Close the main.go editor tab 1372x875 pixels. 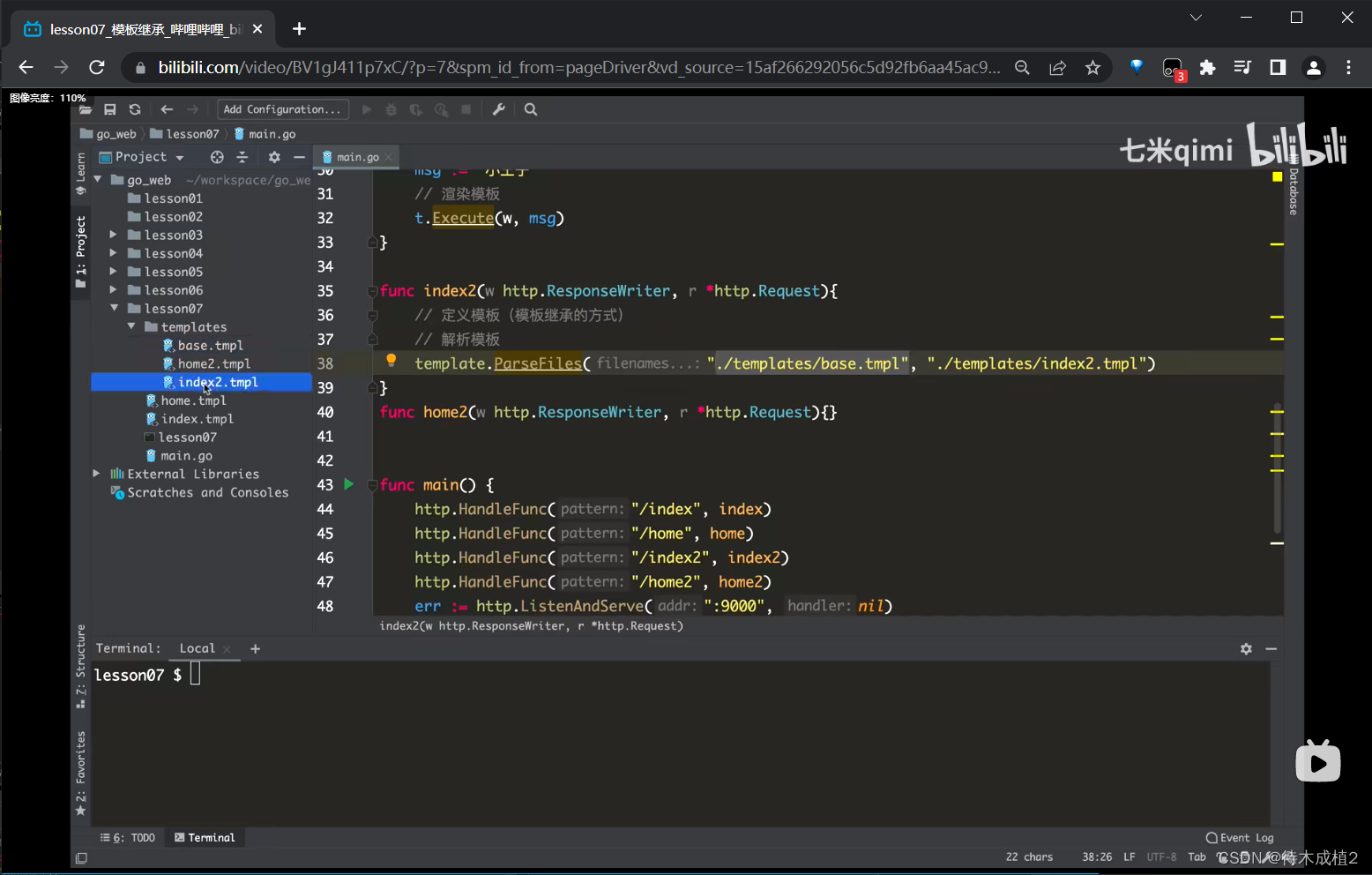388,157
